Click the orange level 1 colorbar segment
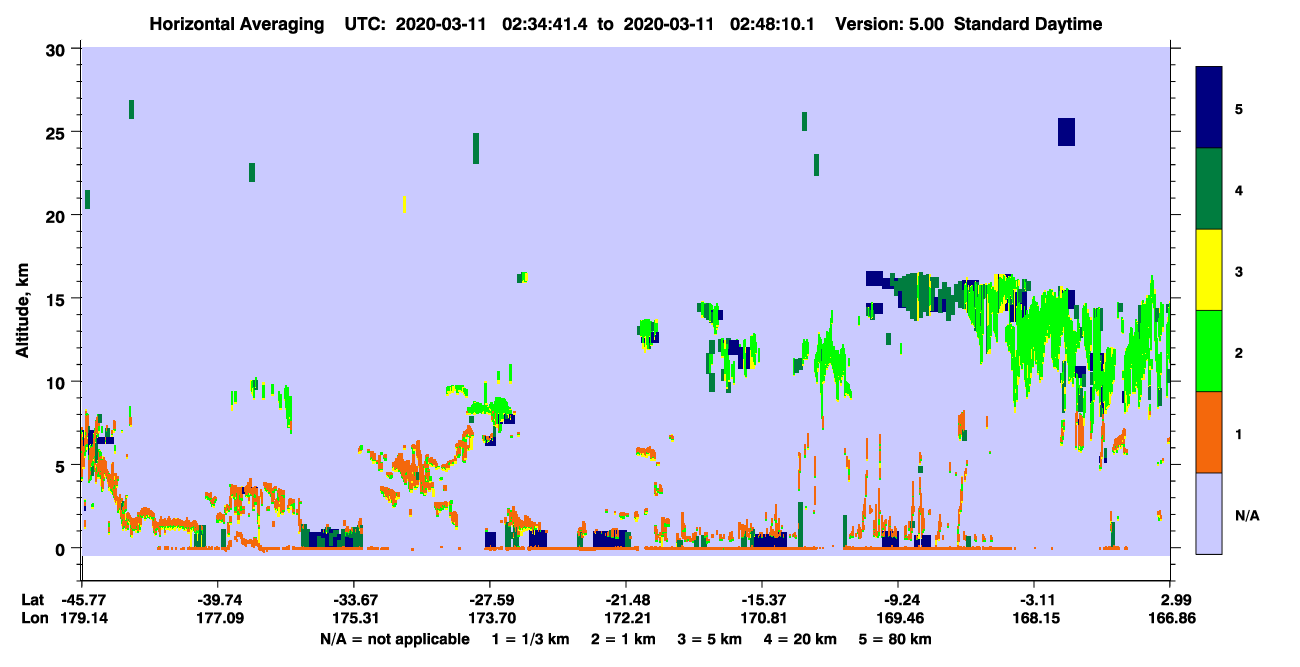This screenshot has height=667, width=1300. pyautogui.click(x=1209, y=432)
